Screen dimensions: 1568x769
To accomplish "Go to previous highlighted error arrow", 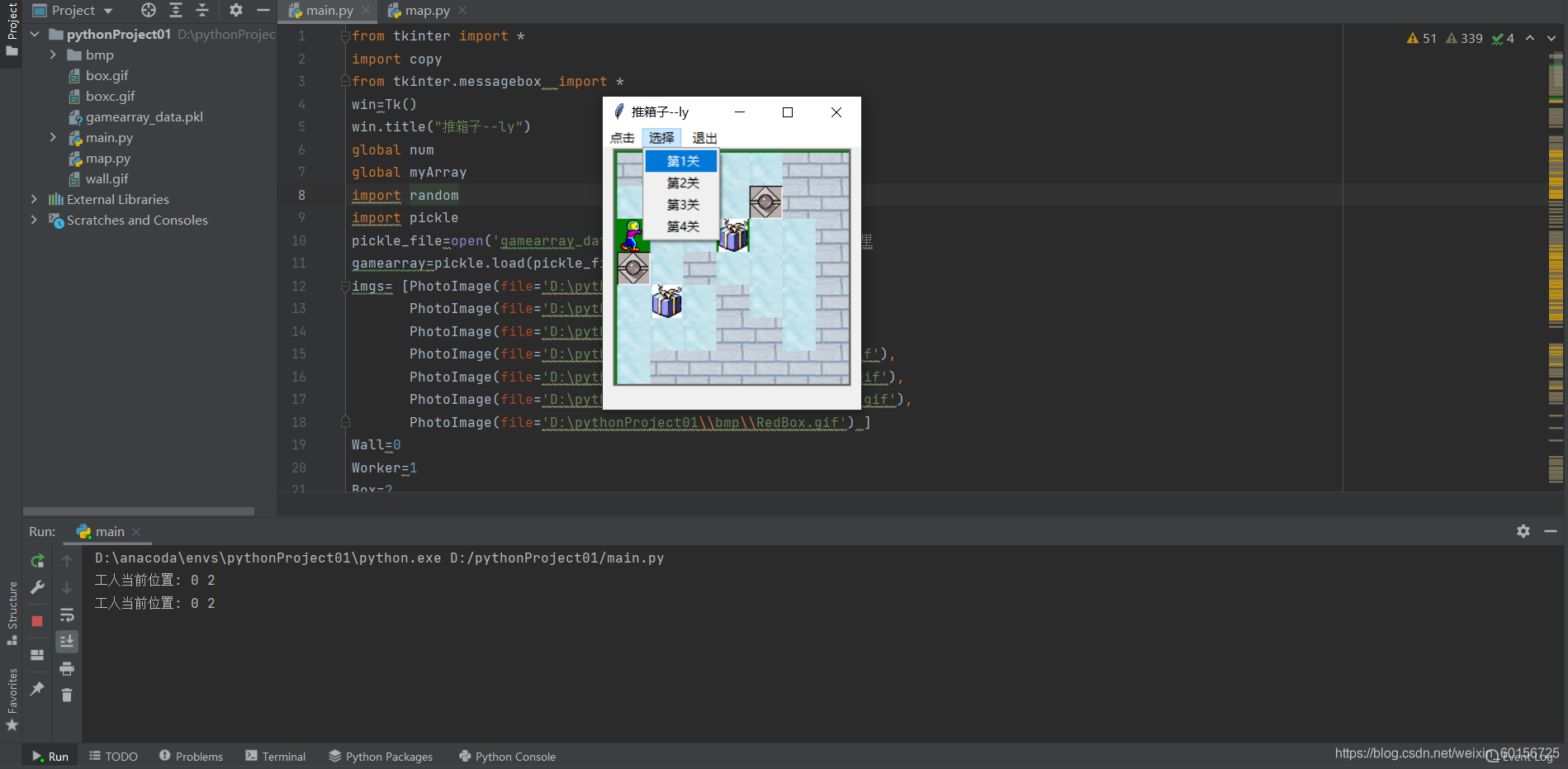I will [x=1530, y=38].
